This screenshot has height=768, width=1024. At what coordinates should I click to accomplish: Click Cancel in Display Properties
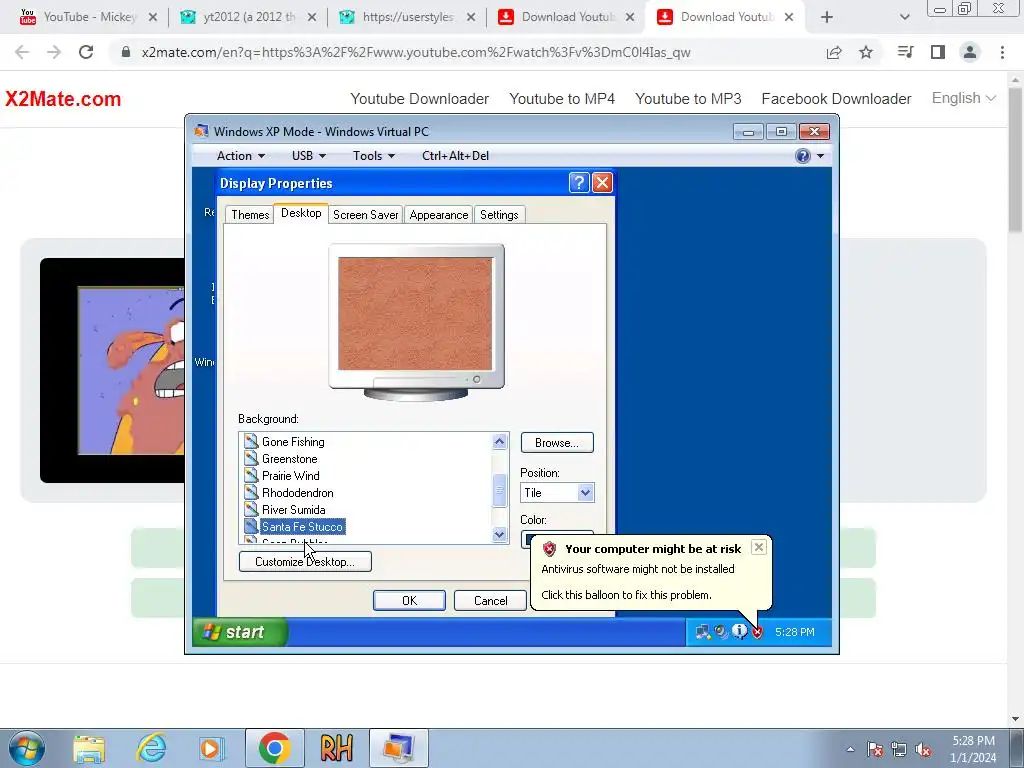[490, 600]
